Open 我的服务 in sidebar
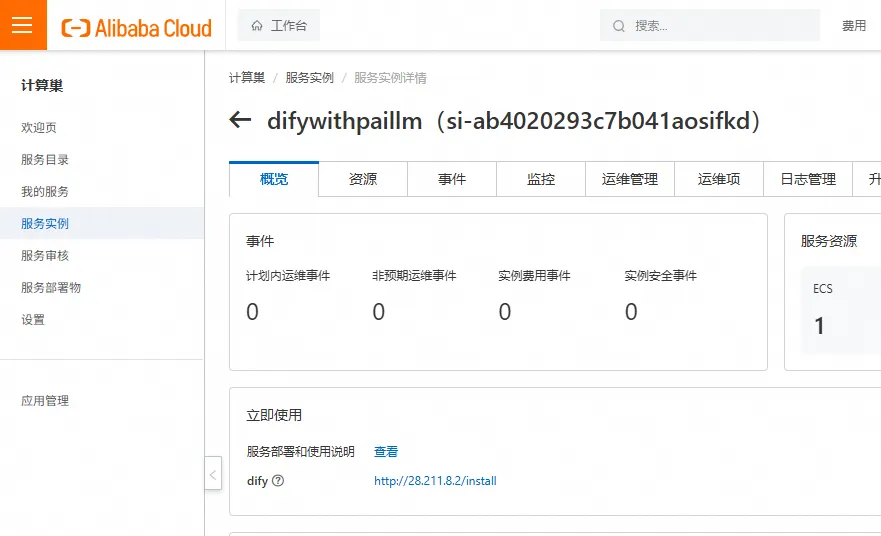 pyautogui.click(x=45, y=192)
